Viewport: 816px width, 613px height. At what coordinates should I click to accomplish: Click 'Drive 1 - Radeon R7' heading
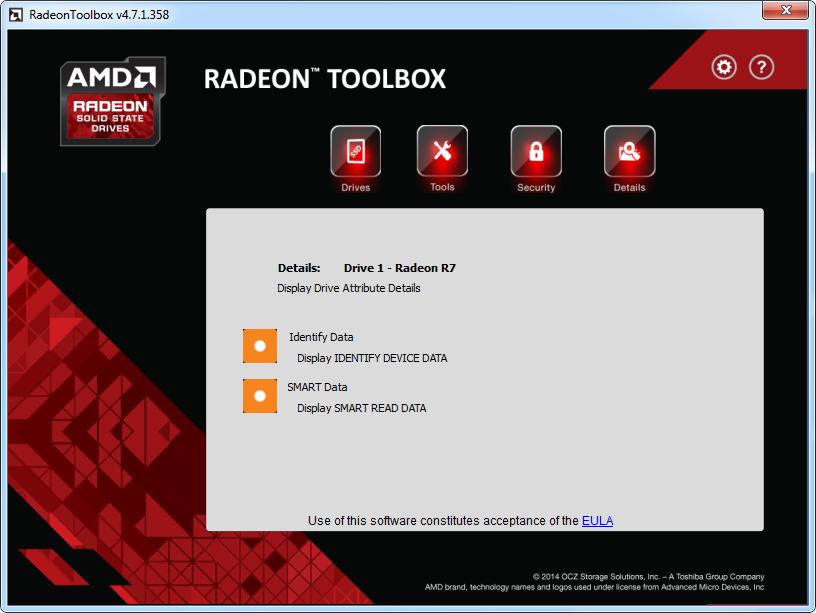point(400,268)
